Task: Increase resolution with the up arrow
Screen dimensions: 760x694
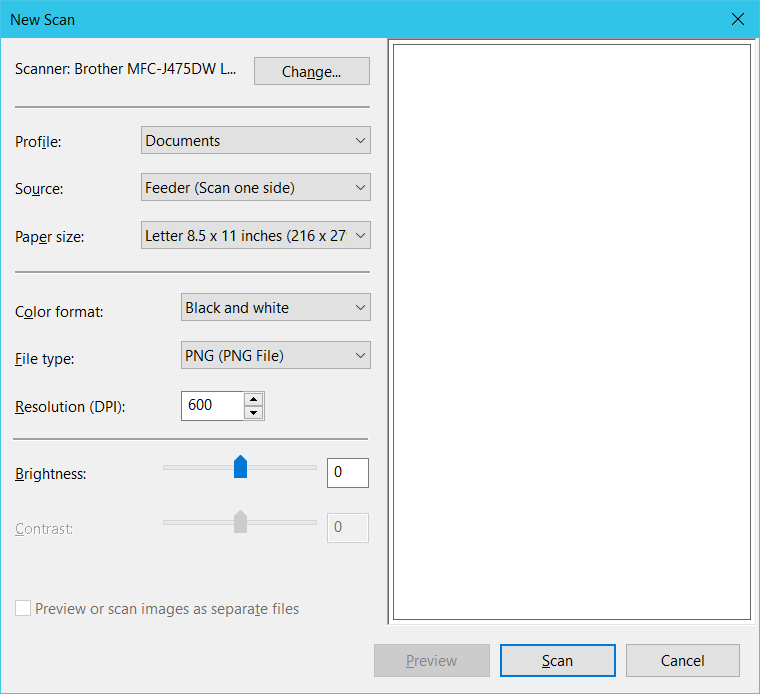Action: pyautogui.click(x=254, y=400)
